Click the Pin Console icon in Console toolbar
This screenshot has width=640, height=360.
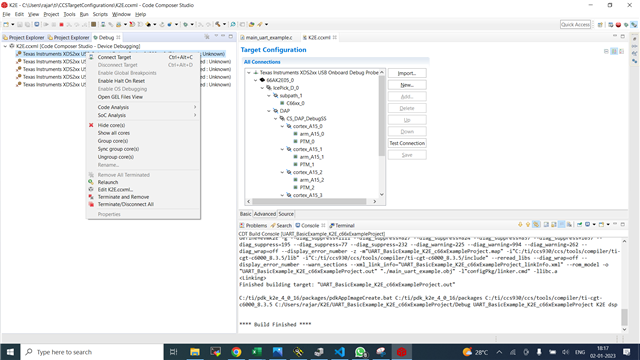580,224
